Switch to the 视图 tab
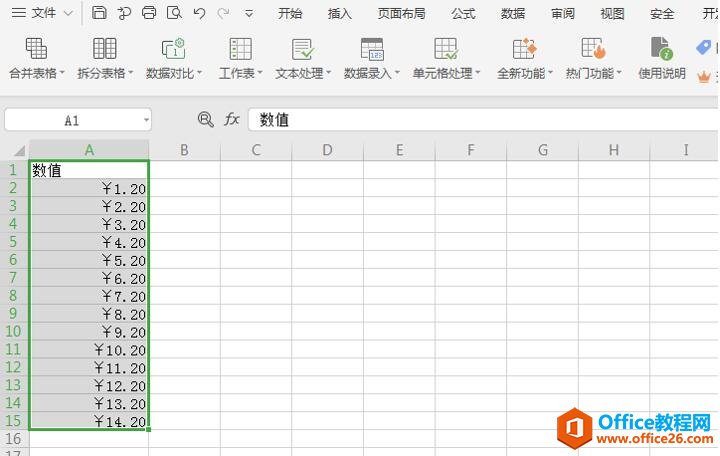Image resolution: width=720 pixels, height=456 pixels. click(612, 13)
